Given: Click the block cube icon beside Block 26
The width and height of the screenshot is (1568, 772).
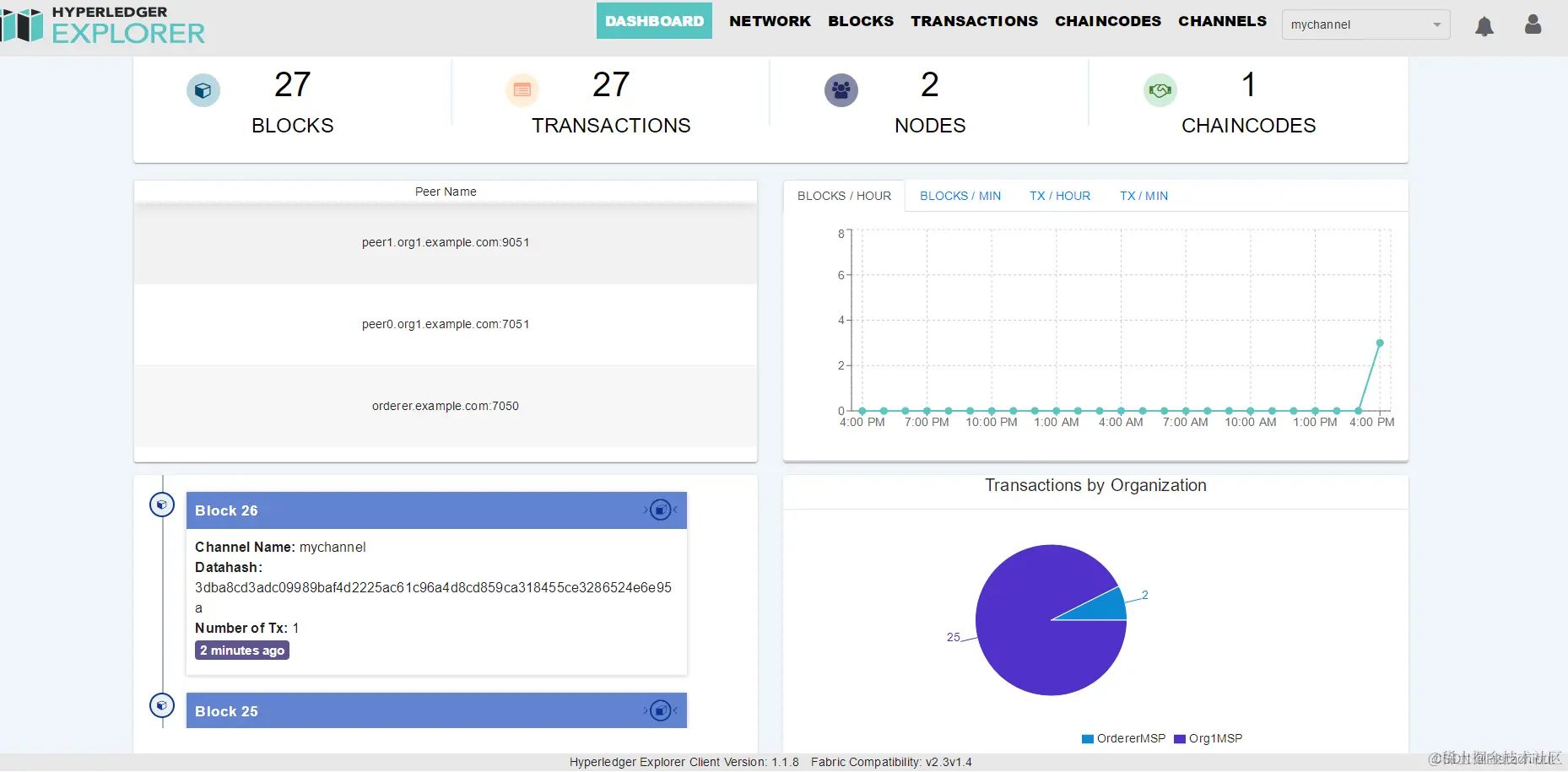Looking at the screenshot, I should click(x=161, y=504).
